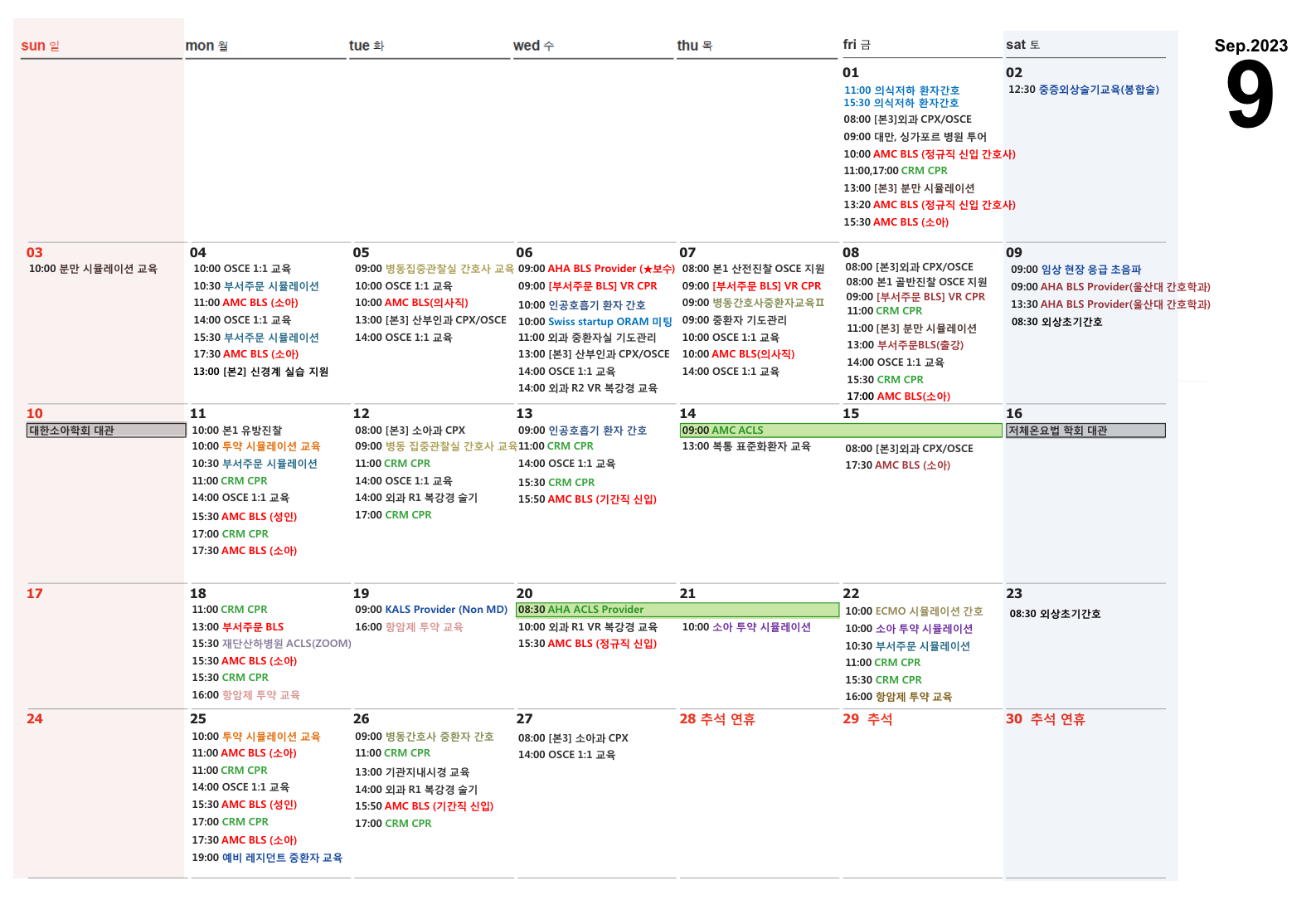Screen dimensions: 1316x905
Task: Open the Sunday 10:00 분만 시뮬레이션 교육 event
Action: pyautogui.click(x=93, y=269)
